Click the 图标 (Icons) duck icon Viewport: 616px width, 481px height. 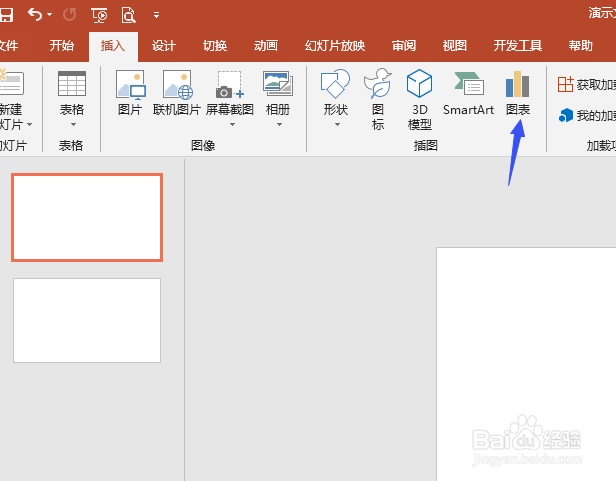pos(378,83)
